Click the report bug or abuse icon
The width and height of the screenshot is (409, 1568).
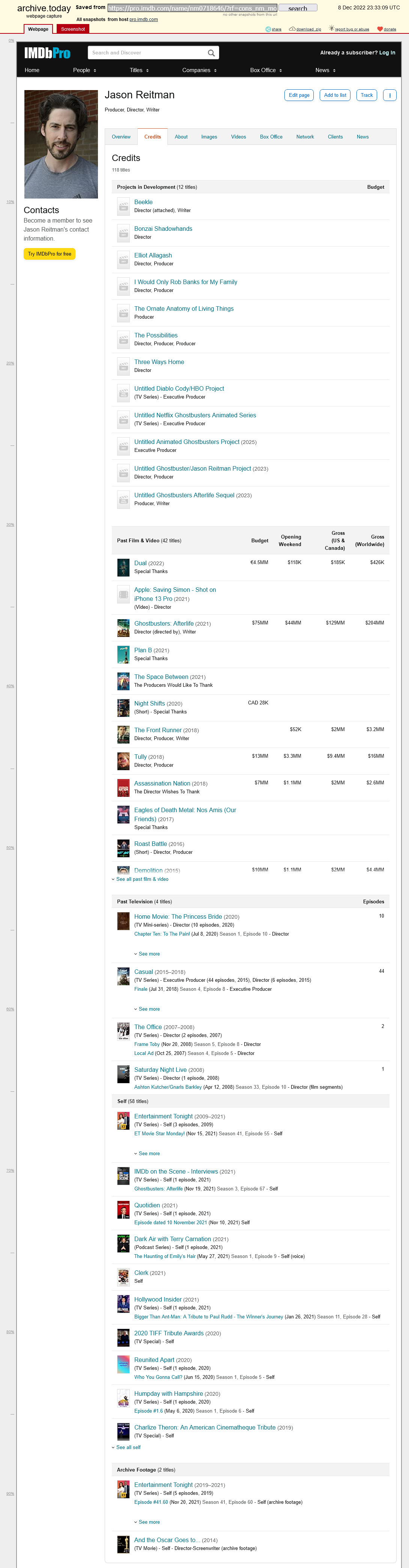coord(331,29)
